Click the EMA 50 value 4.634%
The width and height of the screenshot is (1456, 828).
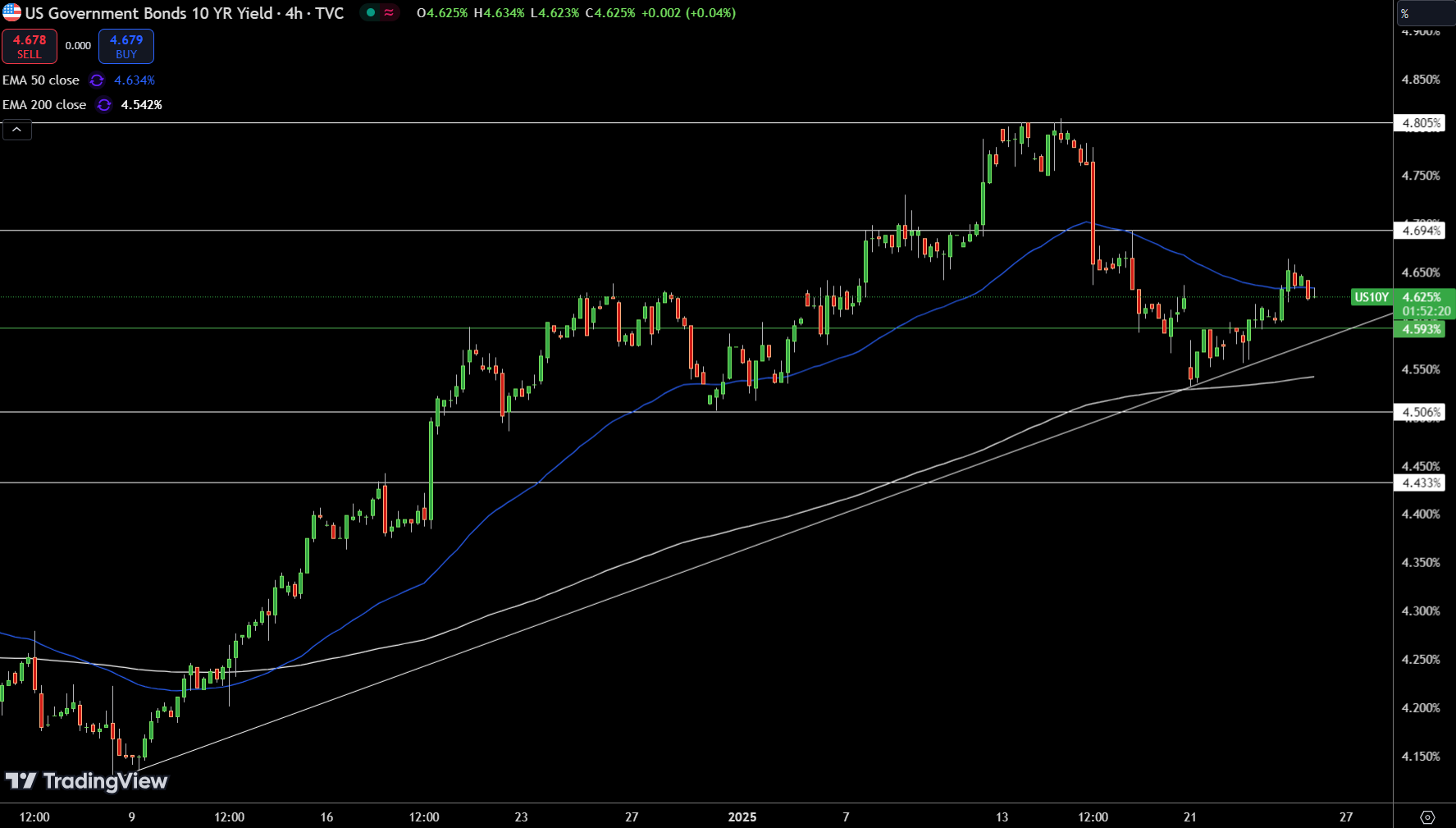(135, 80)
